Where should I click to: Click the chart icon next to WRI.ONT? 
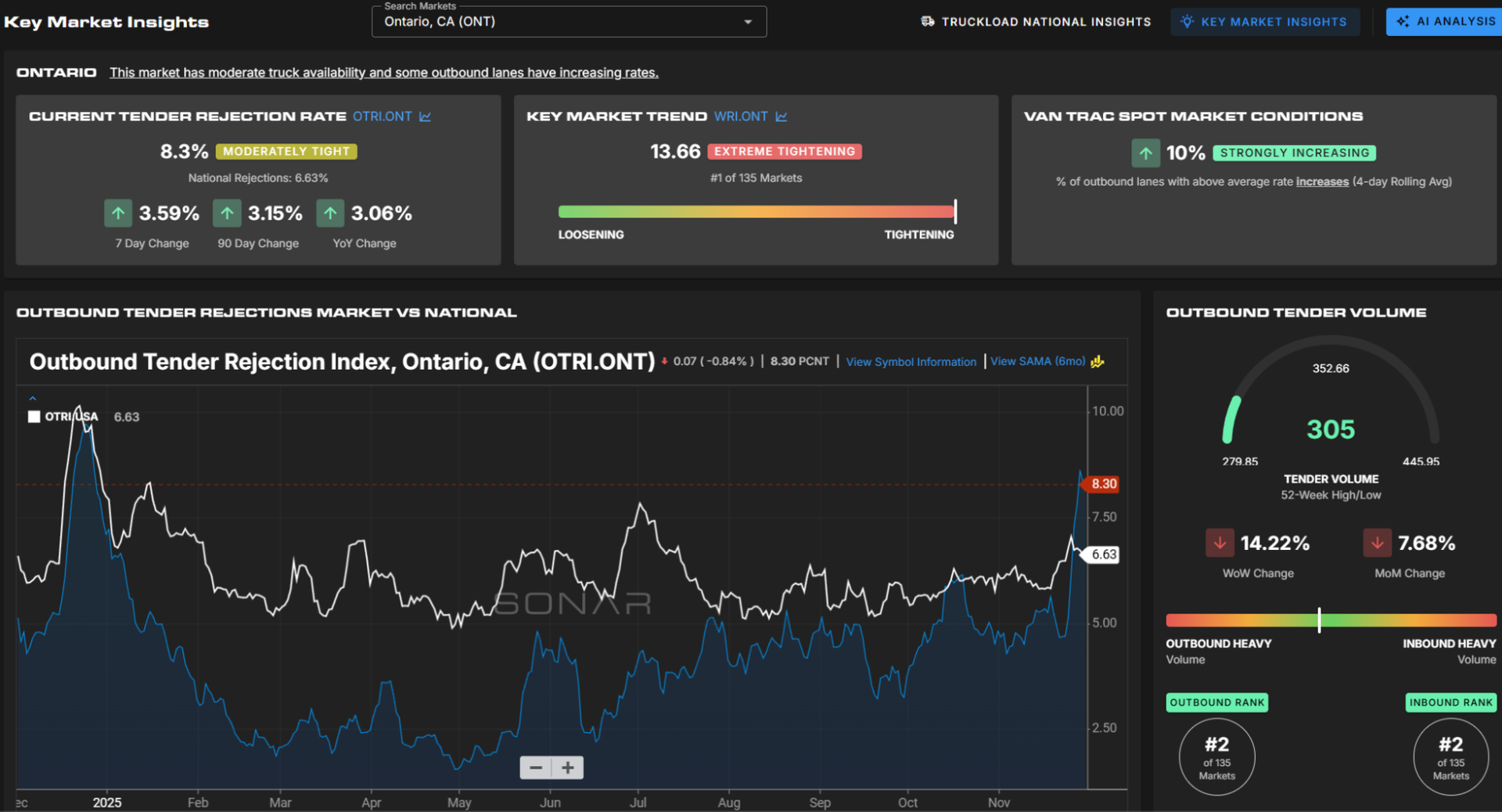coord(781,117)
